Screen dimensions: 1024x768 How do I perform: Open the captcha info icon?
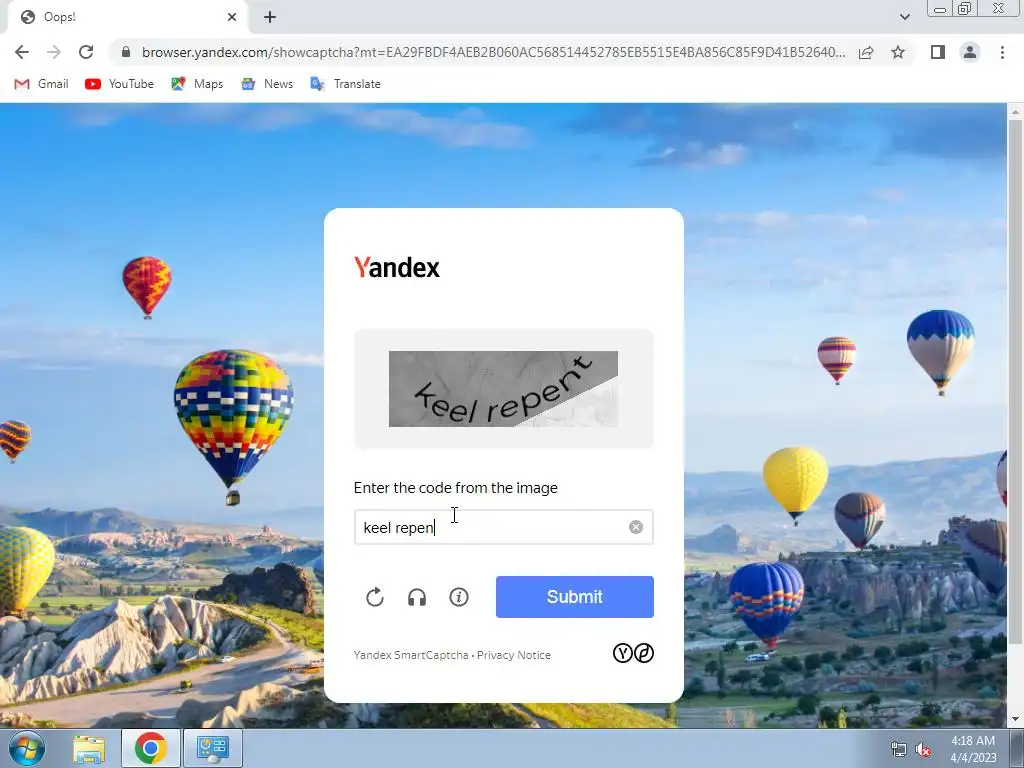point(459,597)
